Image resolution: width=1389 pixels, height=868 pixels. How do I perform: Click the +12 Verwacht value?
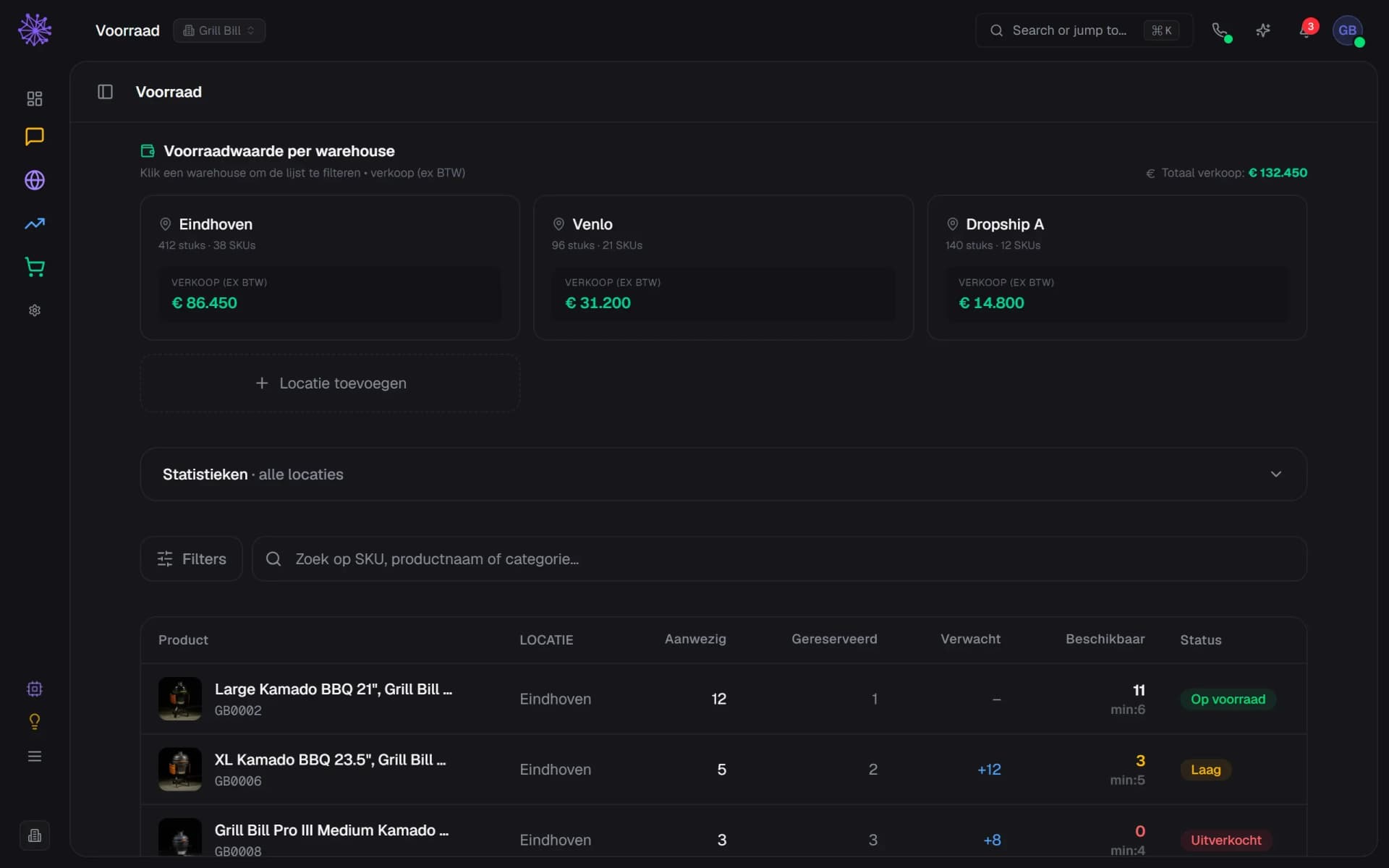[x=989, y=770]
